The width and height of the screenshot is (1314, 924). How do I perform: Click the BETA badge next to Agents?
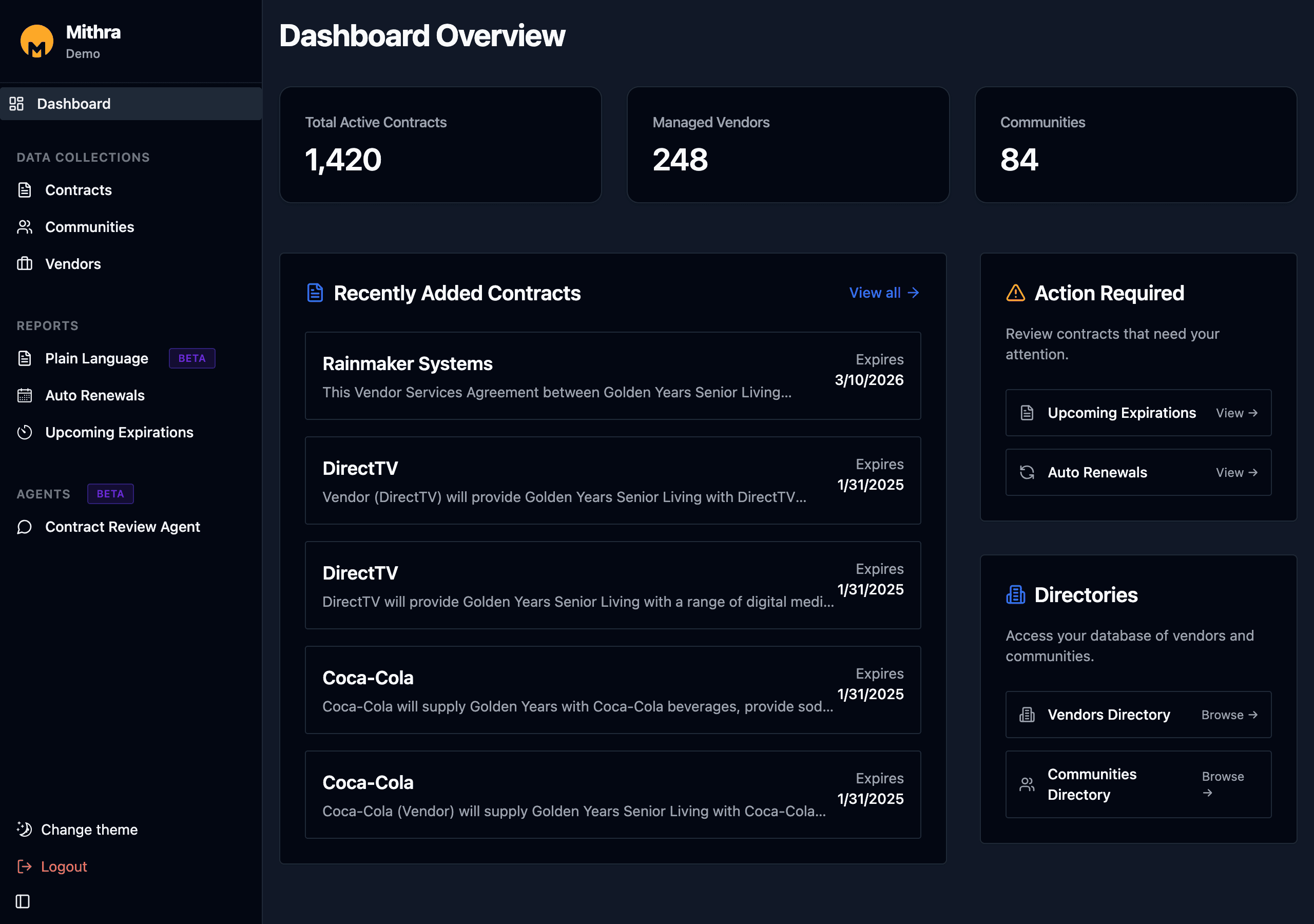[x=110, y=493]
